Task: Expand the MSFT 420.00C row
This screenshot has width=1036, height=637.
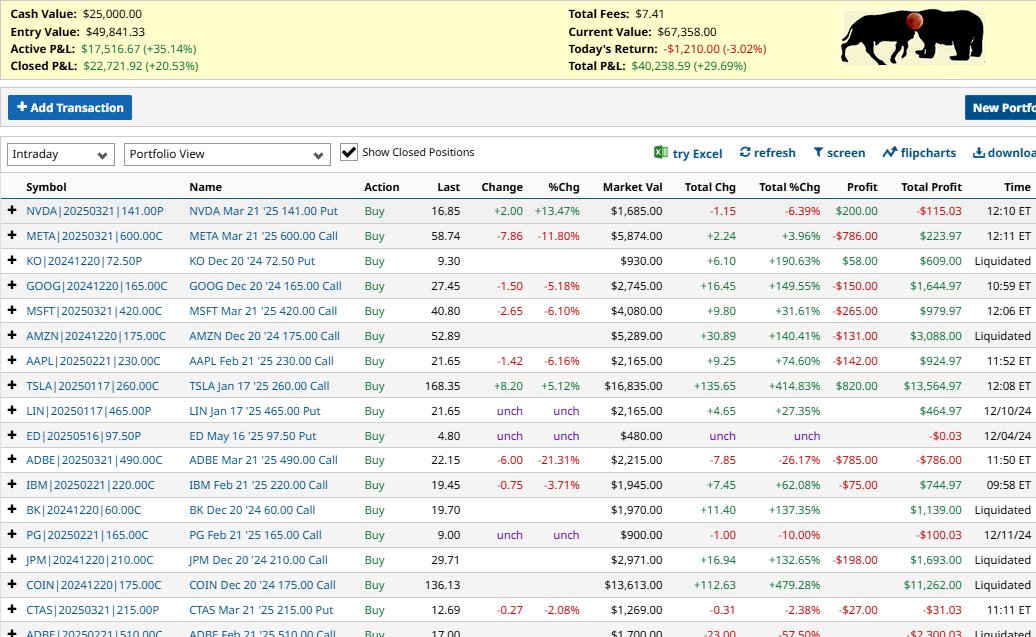Action: pyautogui.click(x=12, y=310)
